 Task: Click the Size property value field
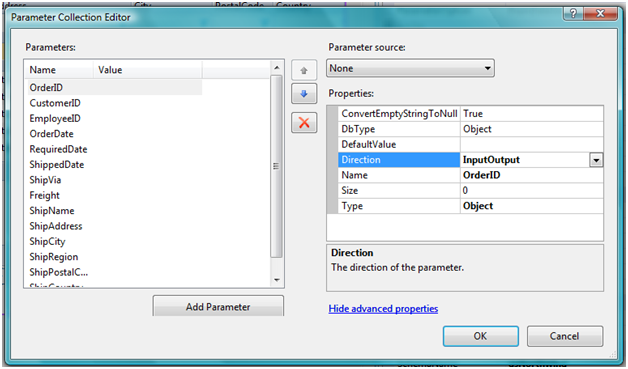click(531, 190)
